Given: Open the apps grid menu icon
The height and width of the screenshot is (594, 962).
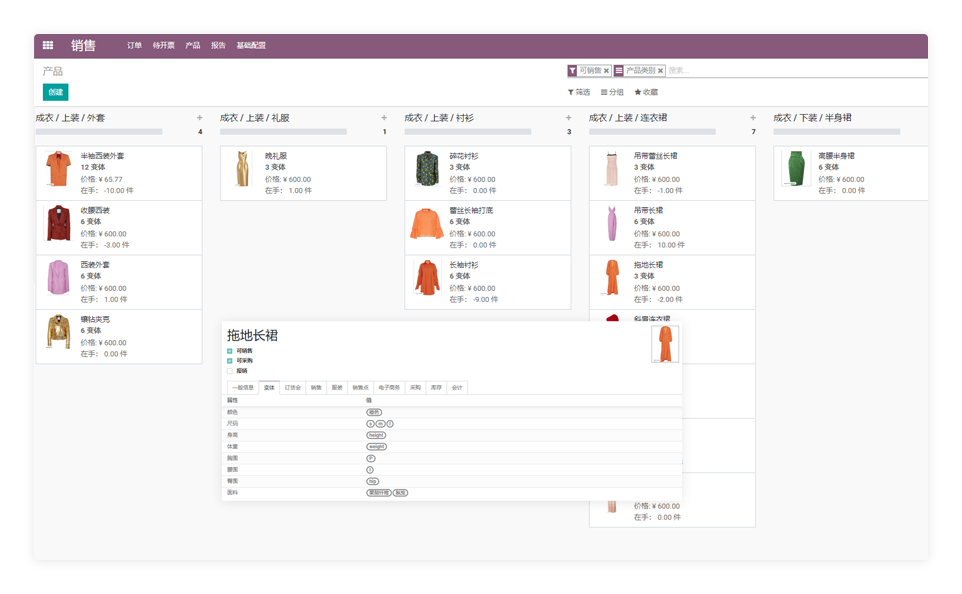Looking at the screenshot, I should click(x=47, y=45).
